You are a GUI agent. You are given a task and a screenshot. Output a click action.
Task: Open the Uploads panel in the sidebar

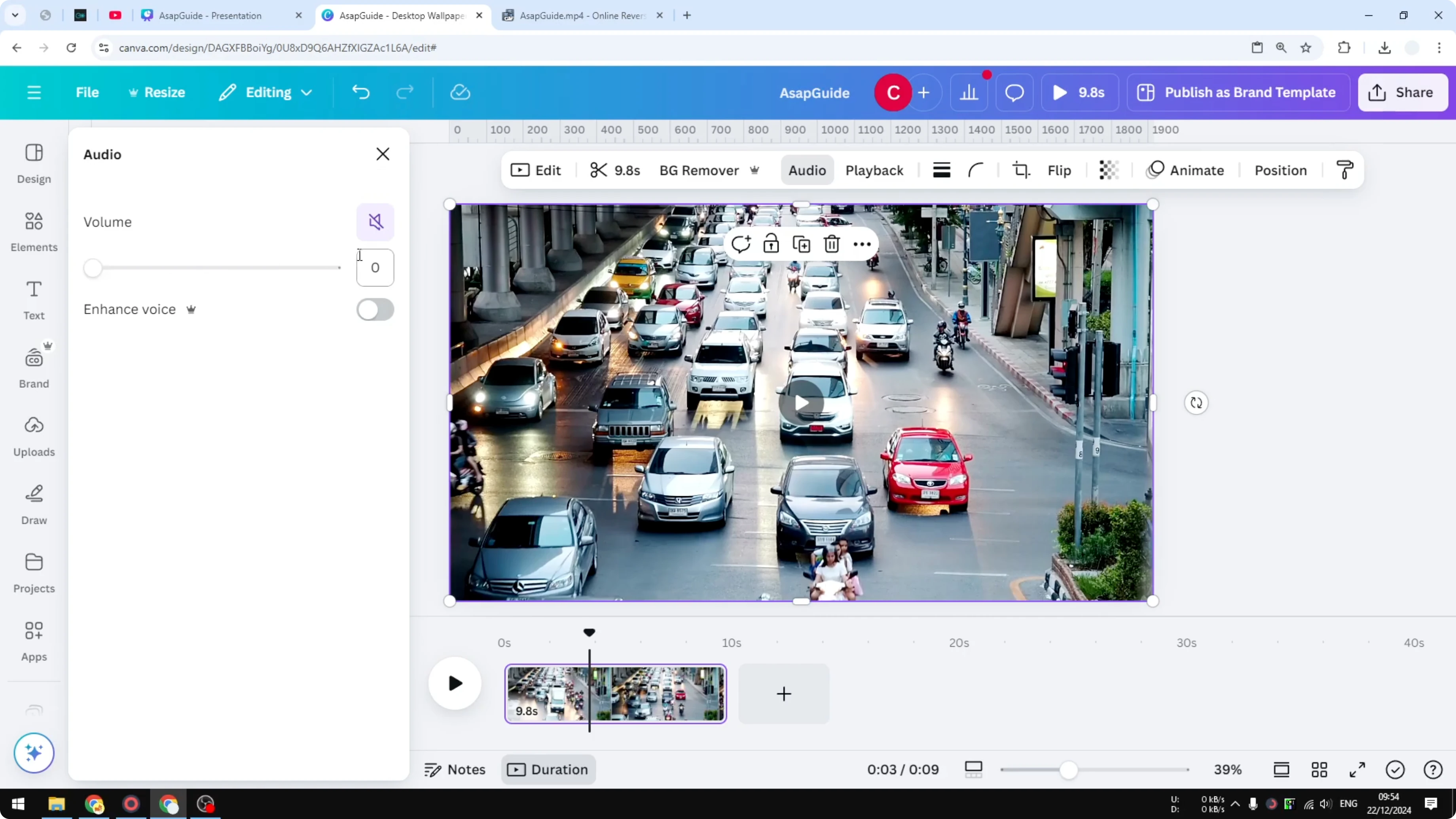coord(33,436)
